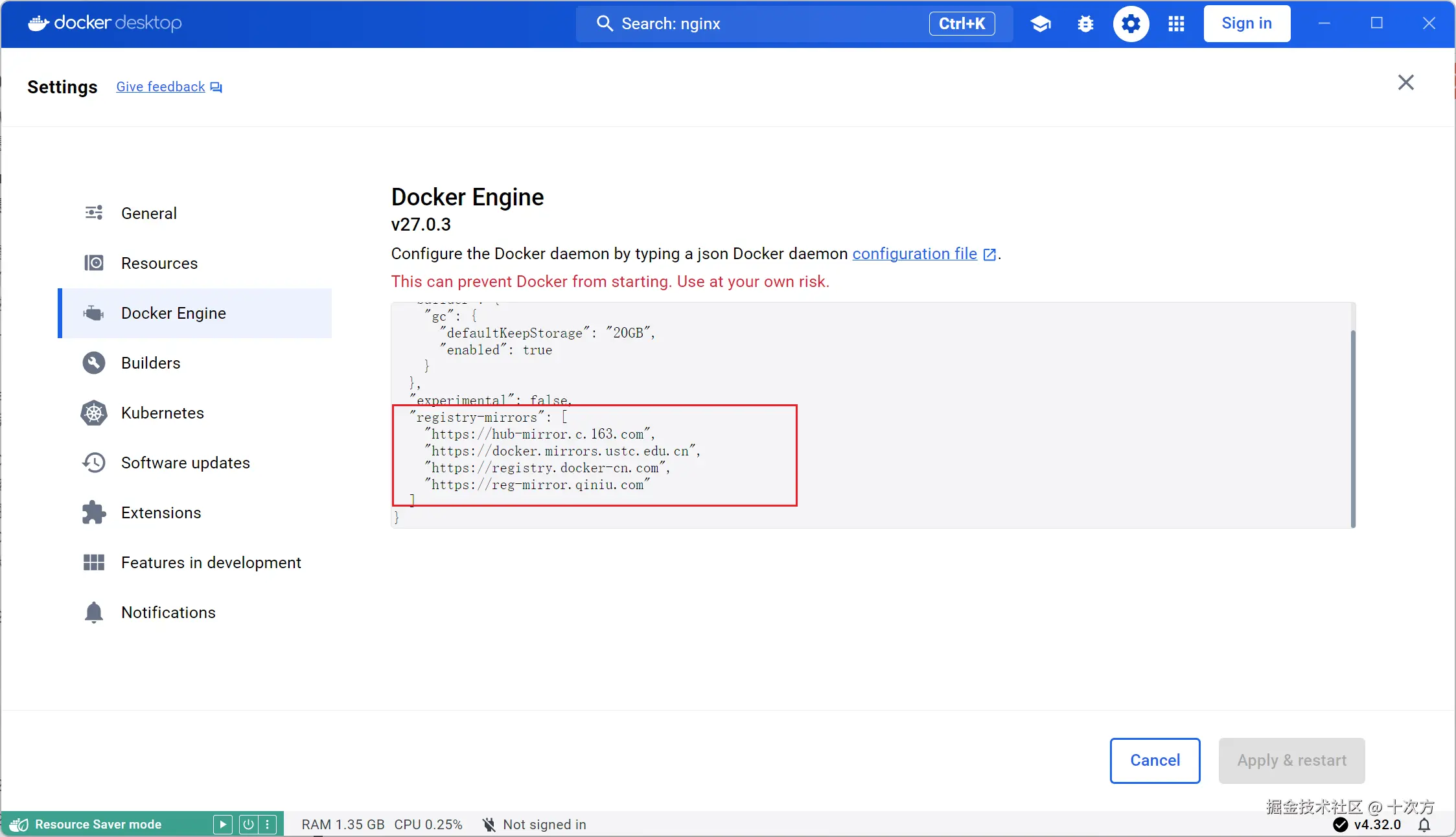The image size is (1456, 837).
Task: Click the Docker Engine sidebar icon
Action: click(94, 313)
